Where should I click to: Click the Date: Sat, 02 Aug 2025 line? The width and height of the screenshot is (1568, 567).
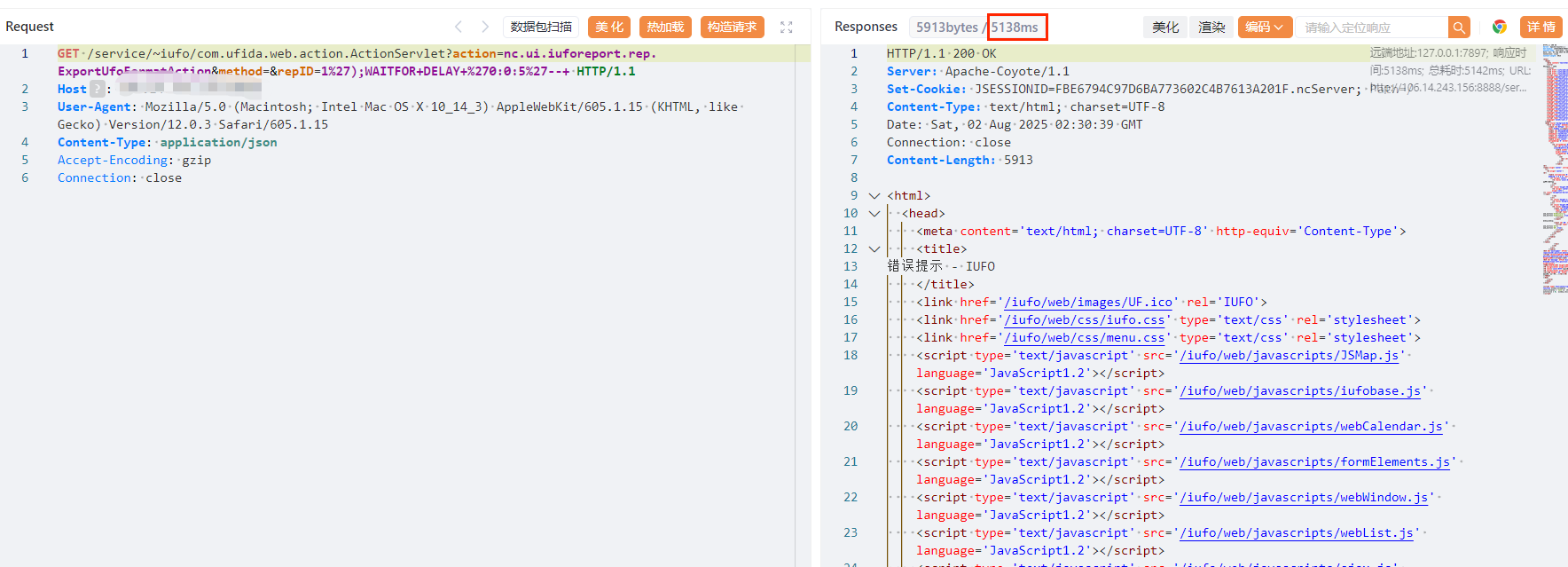pos(1015,124)
